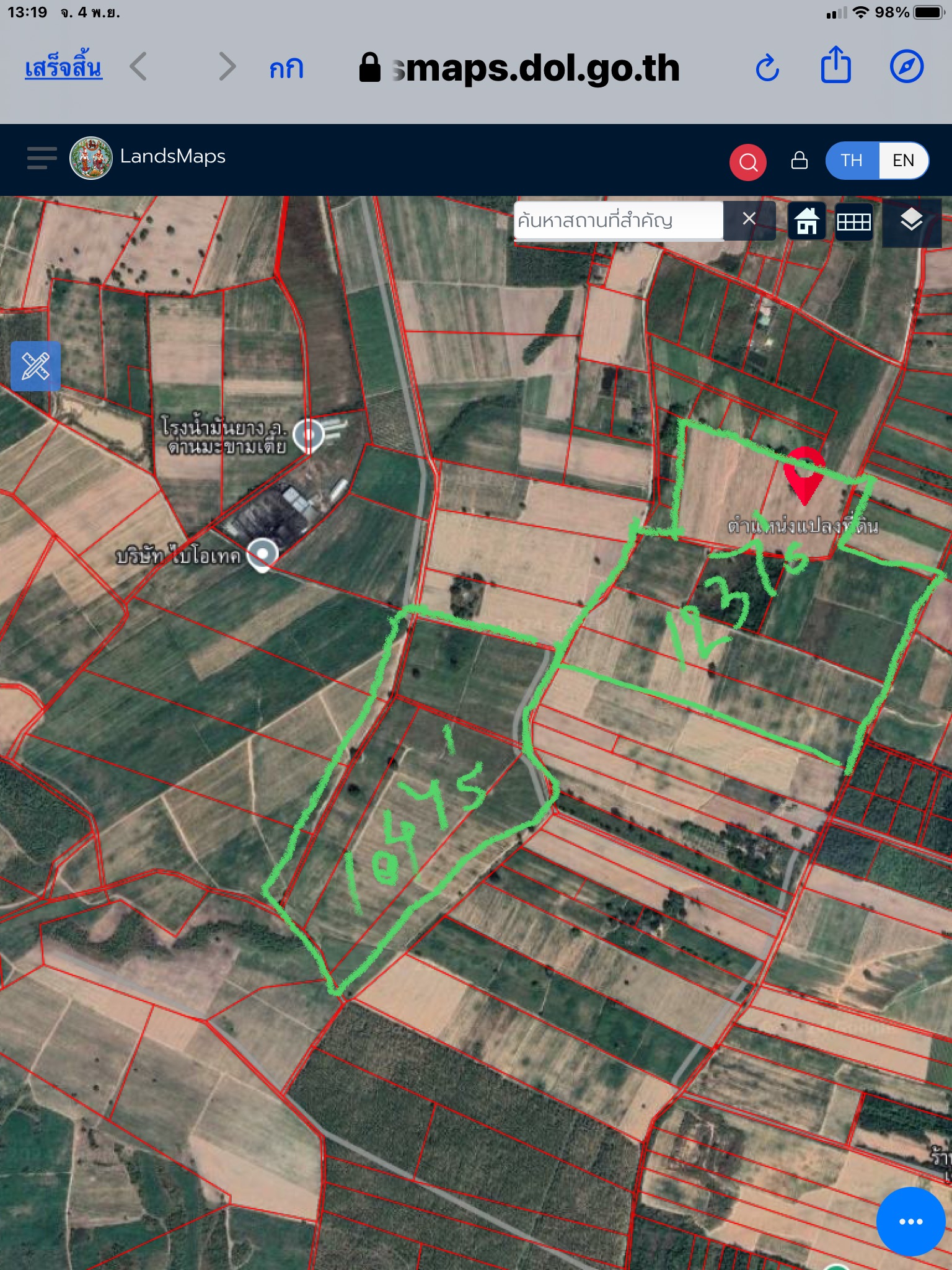Image resolution: width=952 pixels, height=1270 pixels.
Task: Go forward to next page
Action: tap(227, 67)
